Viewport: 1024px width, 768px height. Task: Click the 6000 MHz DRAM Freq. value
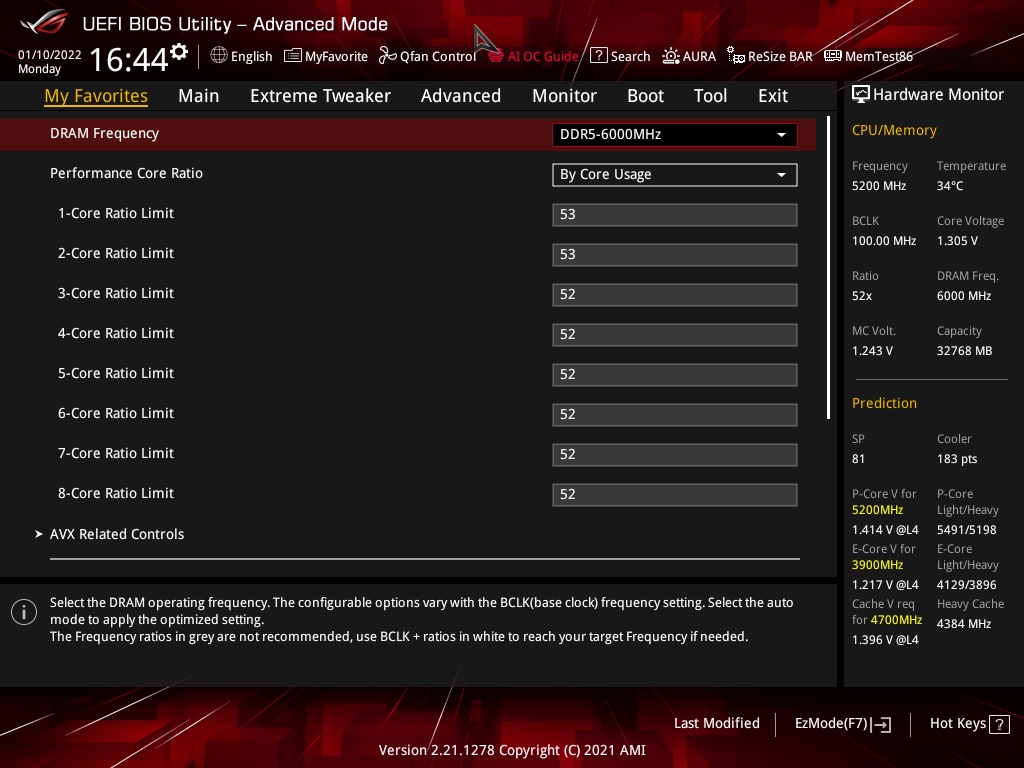pyautogui.click(x=964, y=296)
